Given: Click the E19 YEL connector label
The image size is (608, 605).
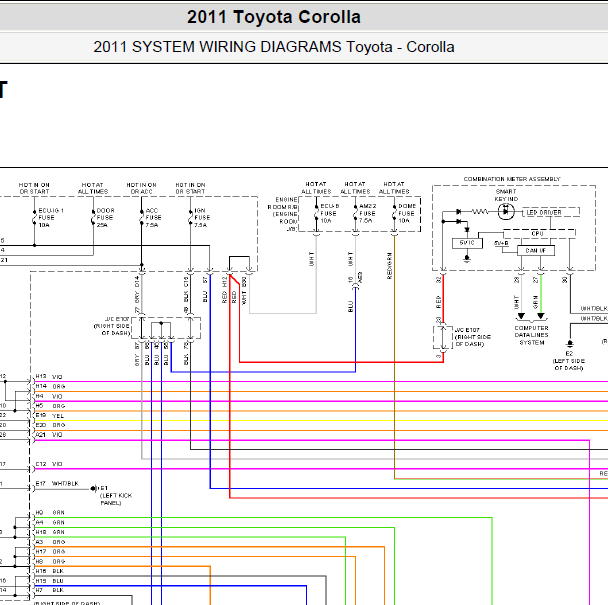Looking at the screenshot, I should tap(50, 416).
